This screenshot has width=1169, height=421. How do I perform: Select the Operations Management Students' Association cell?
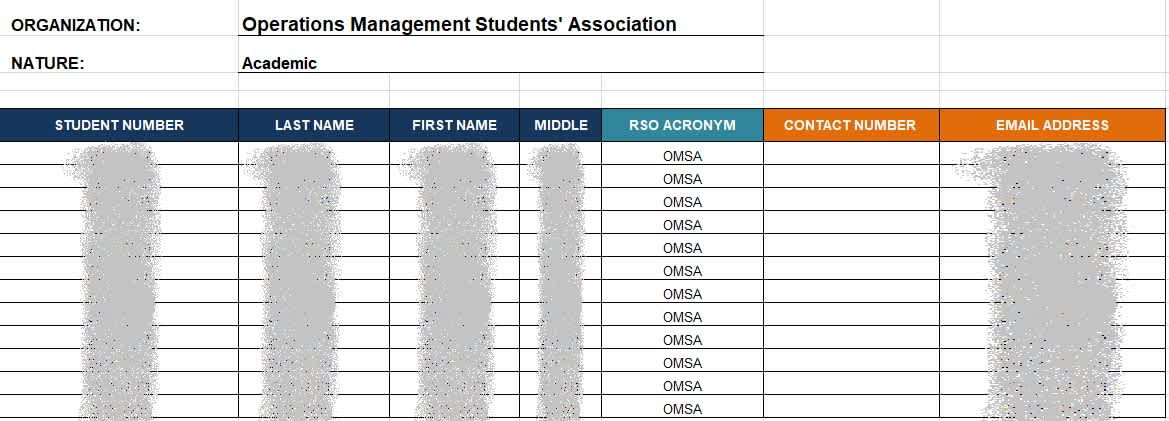pyautogui.click(x=501, y=25)
